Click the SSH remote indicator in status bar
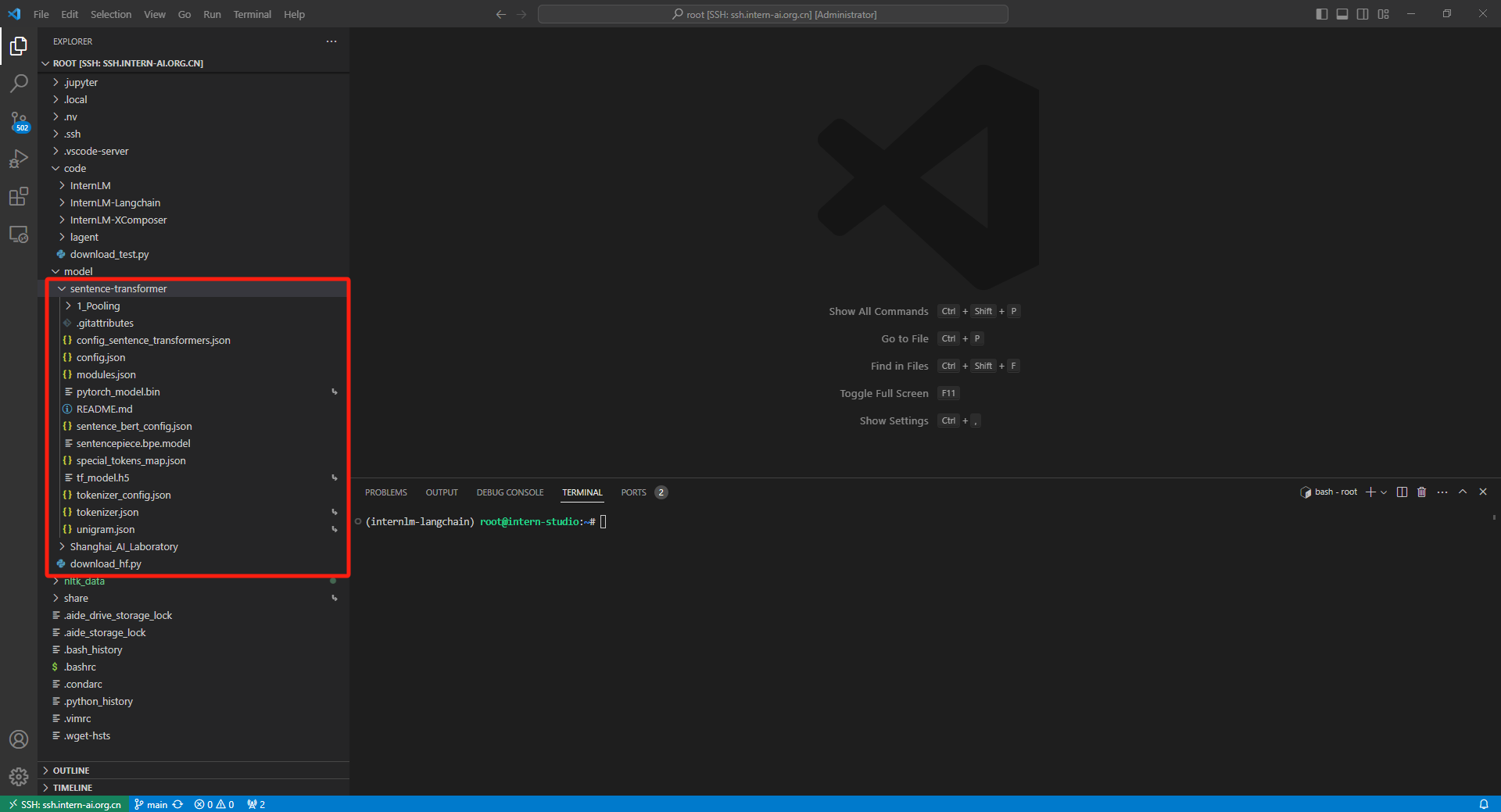Viewport: 1501px width, 812px height. (x=65, y=804)
